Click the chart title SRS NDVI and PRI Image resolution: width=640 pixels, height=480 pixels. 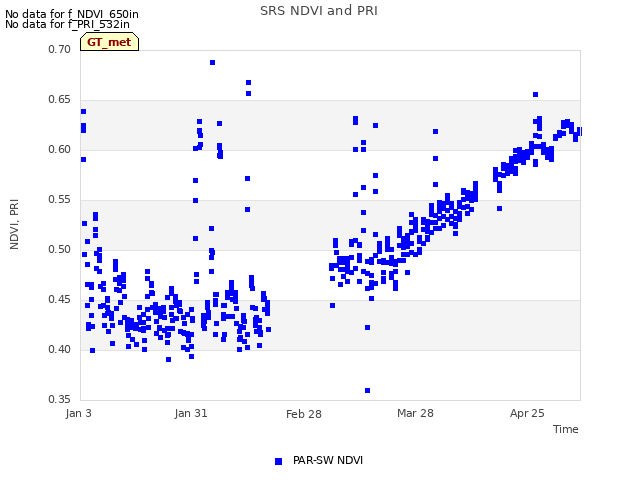(x=319, y=11)
